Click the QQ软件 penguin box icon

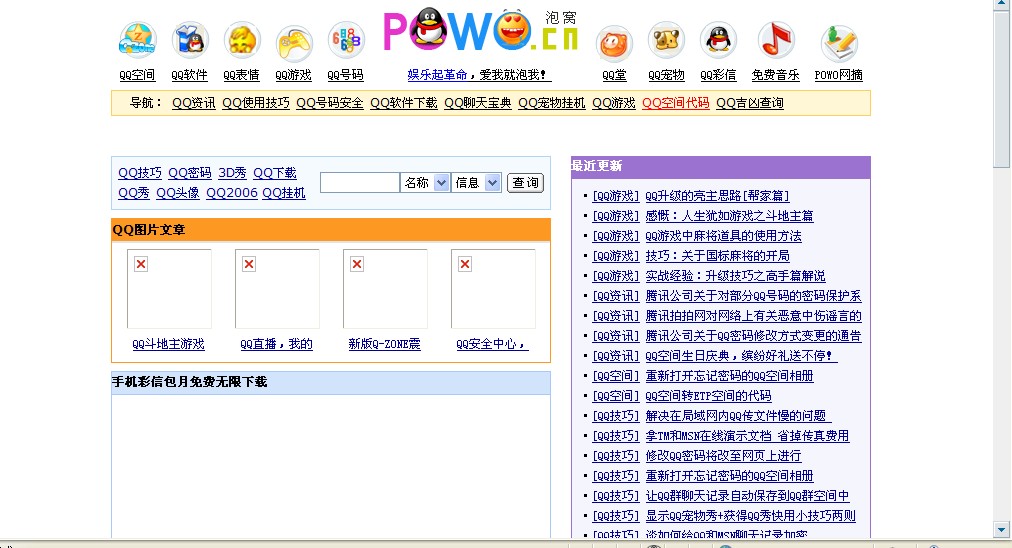190,41
